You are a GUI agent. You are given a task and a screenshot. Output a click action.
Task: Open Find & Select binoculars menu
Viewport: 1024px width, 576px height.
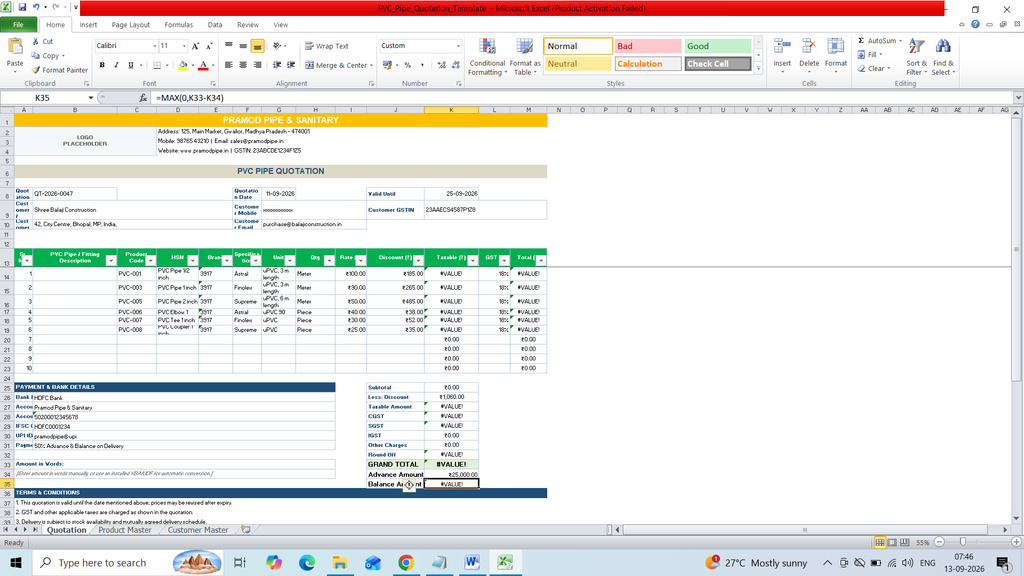pos(943,56)
